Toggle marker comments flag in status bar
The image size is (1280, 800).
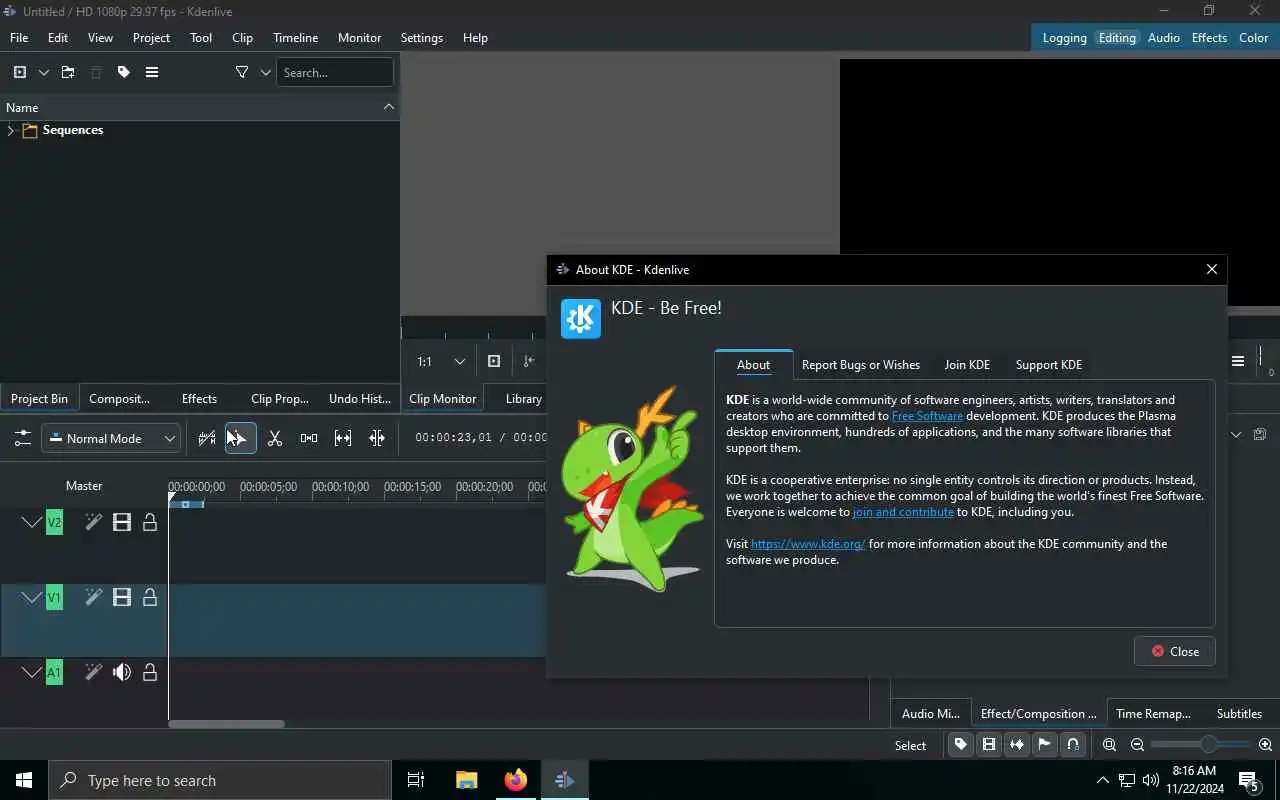pos(1045,744)
